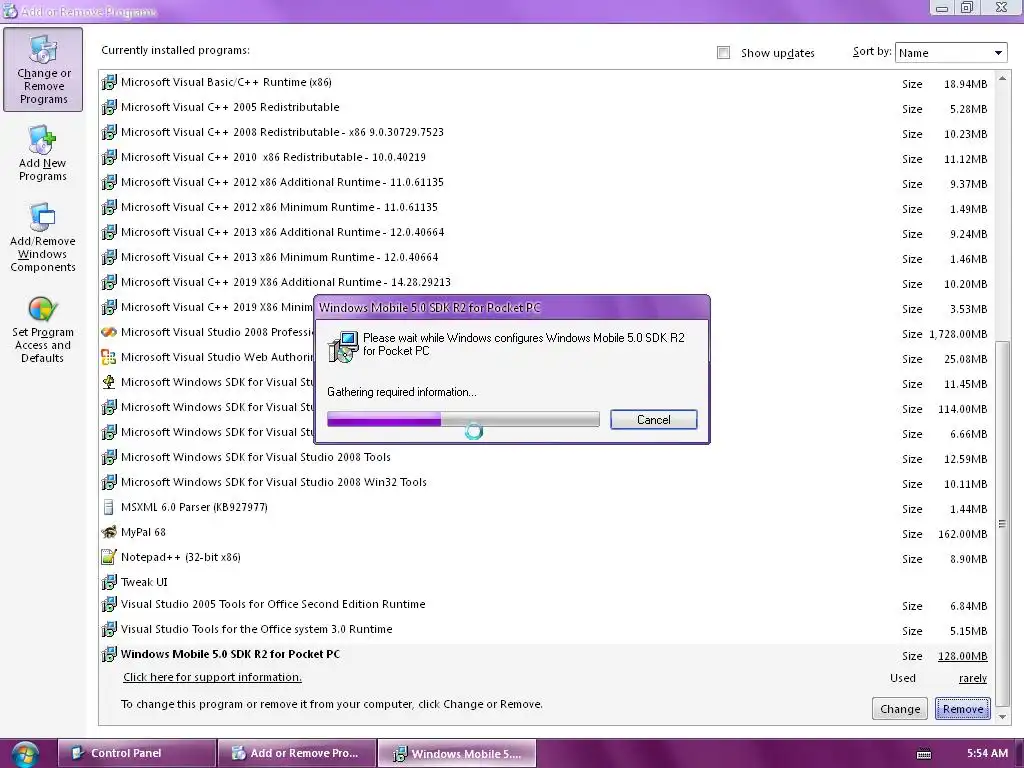
Task: Click the configuration progress bar
Action: coord(463,419)
